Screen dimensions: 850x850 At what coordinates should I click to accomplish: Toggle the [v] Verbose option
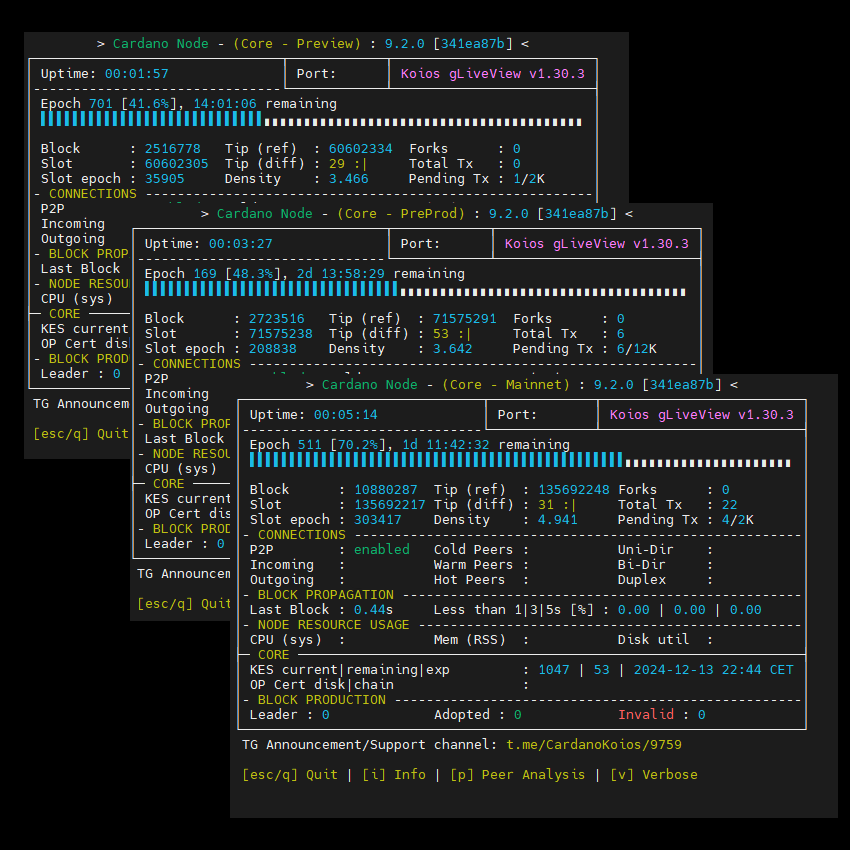pyautogui.click(x=654, y=775)
